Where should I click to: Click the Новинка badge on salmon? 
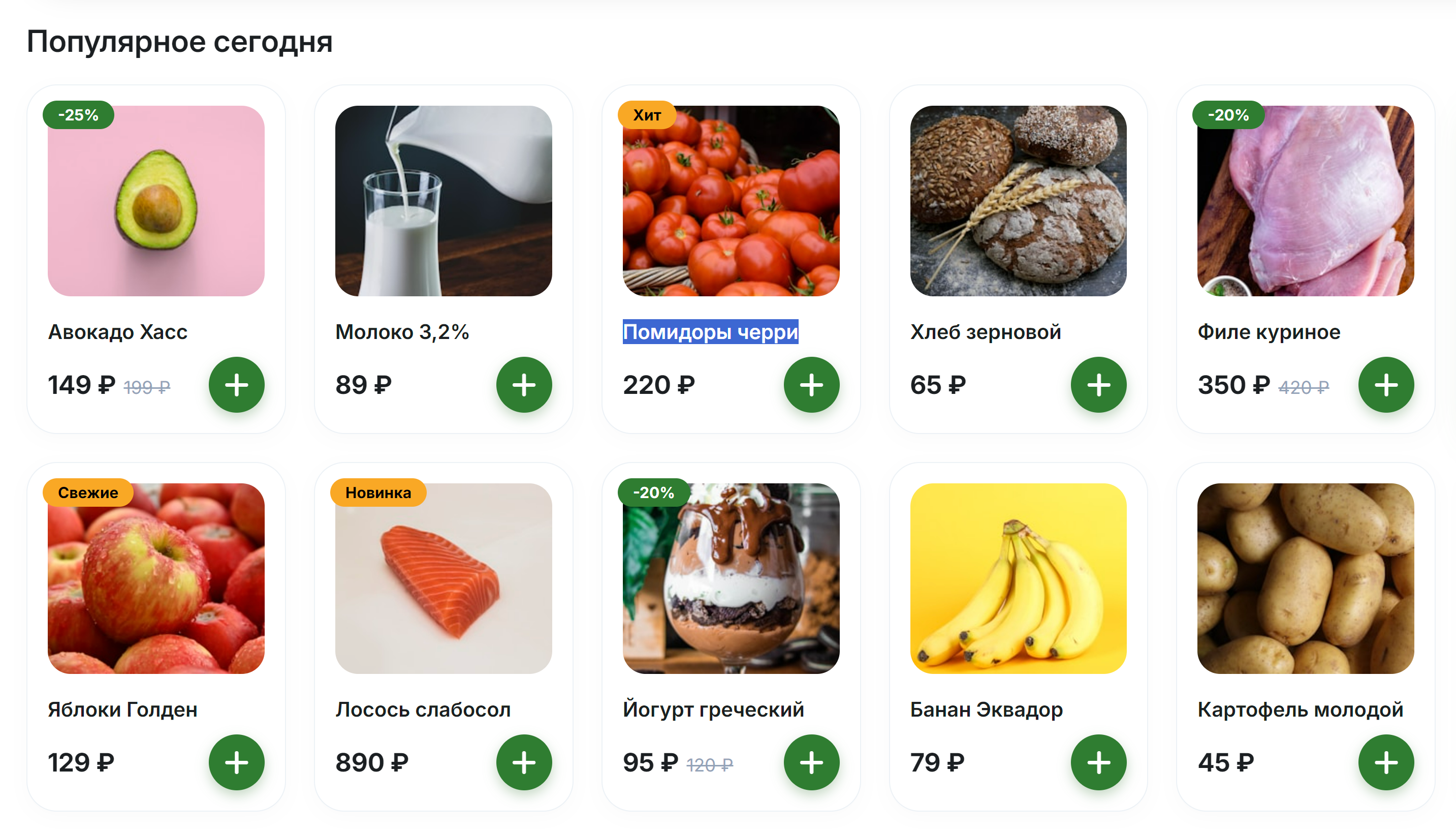coord(377,492)
